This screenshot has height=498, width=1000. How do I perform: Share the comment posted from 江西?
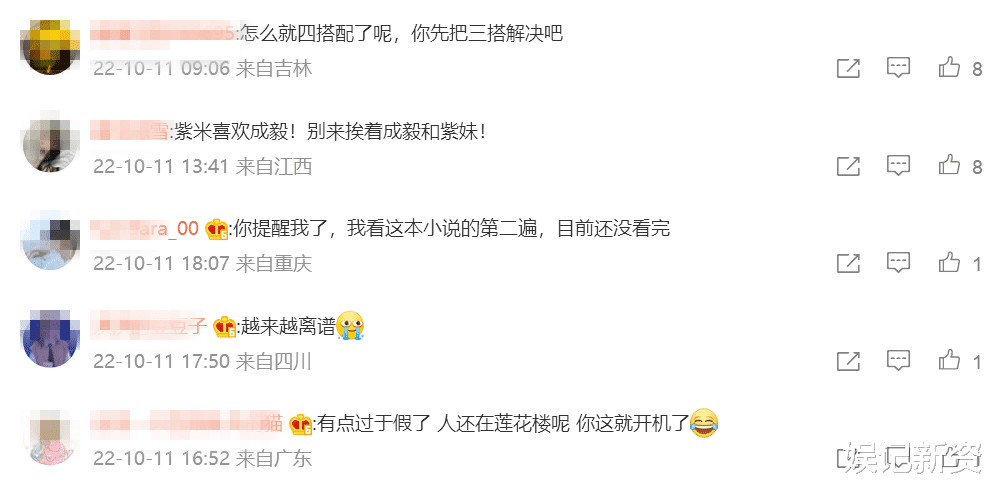[848, 166]
